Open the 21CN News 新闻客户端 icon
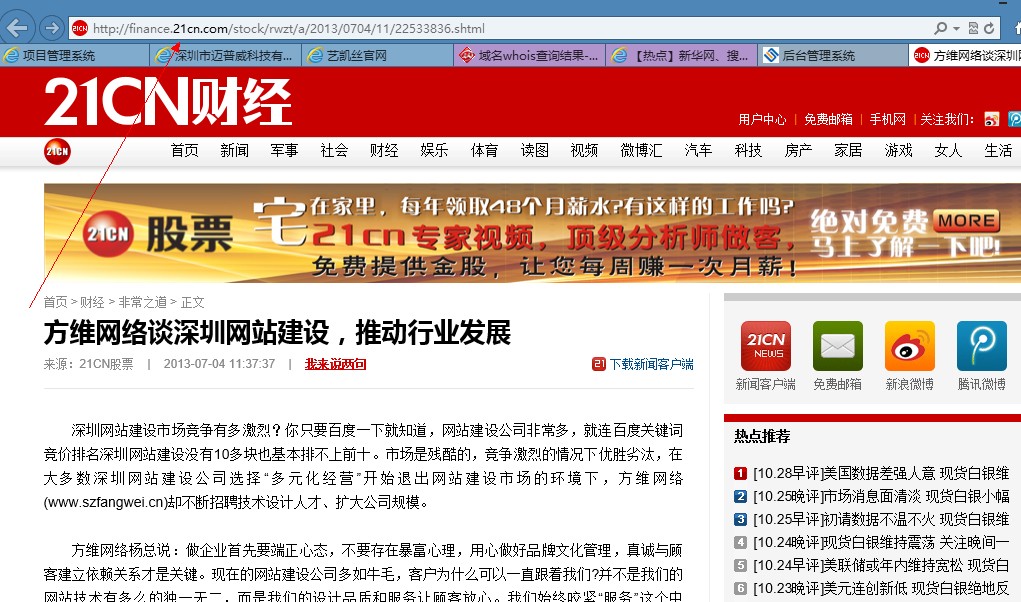This screenshot has height=602, width=1021. [765, 347]
